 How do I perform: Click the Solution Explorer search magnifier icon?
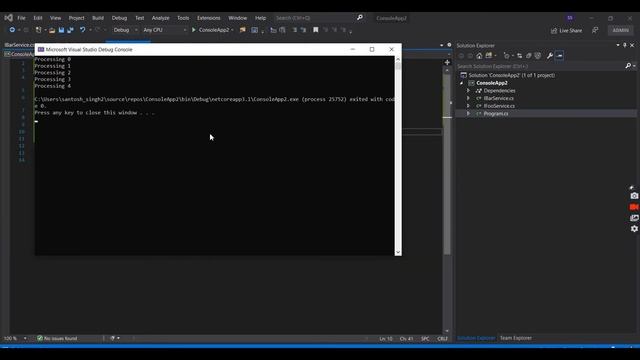(x=628, y=66)
